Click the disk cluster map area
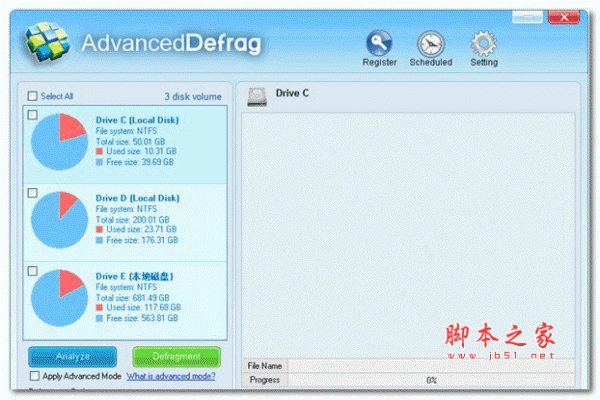 [x=408, y=235]
